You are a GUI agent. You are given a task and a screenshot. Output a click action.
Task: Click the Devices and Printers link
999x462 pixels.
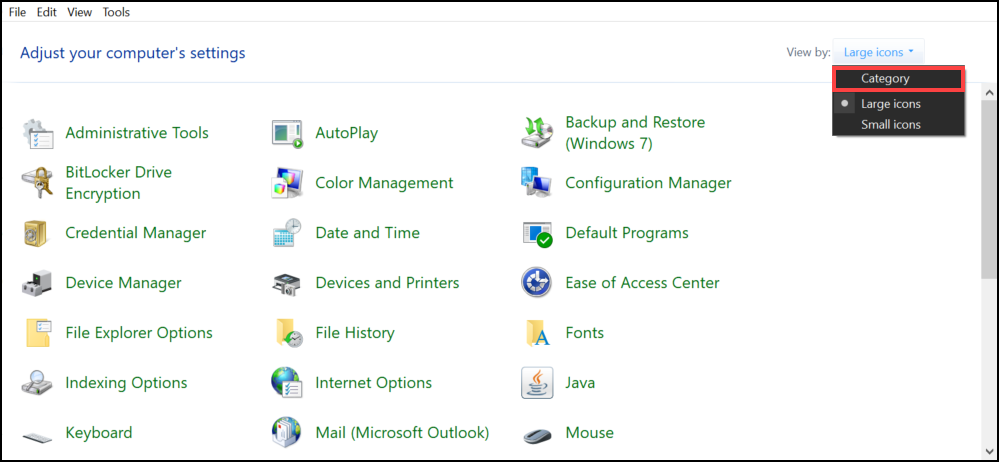coord(387,283)
